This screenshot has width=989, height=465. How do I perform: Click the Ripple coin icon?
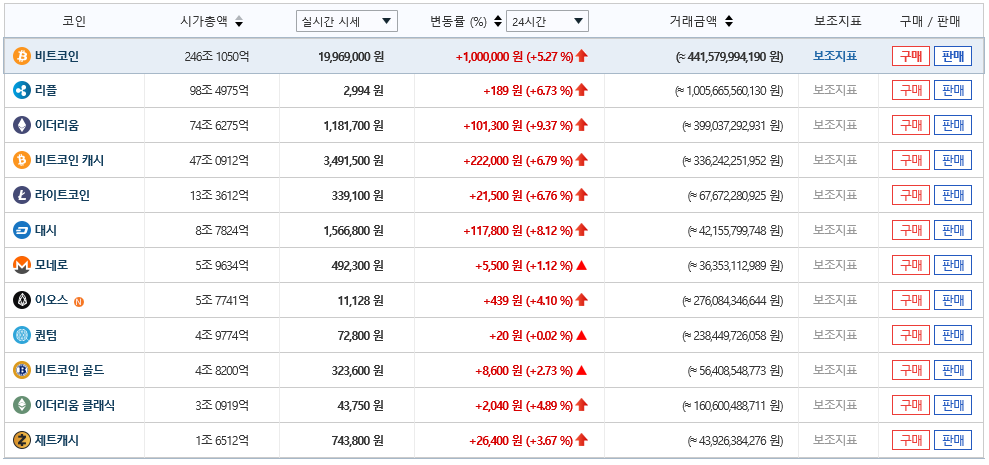22,91
